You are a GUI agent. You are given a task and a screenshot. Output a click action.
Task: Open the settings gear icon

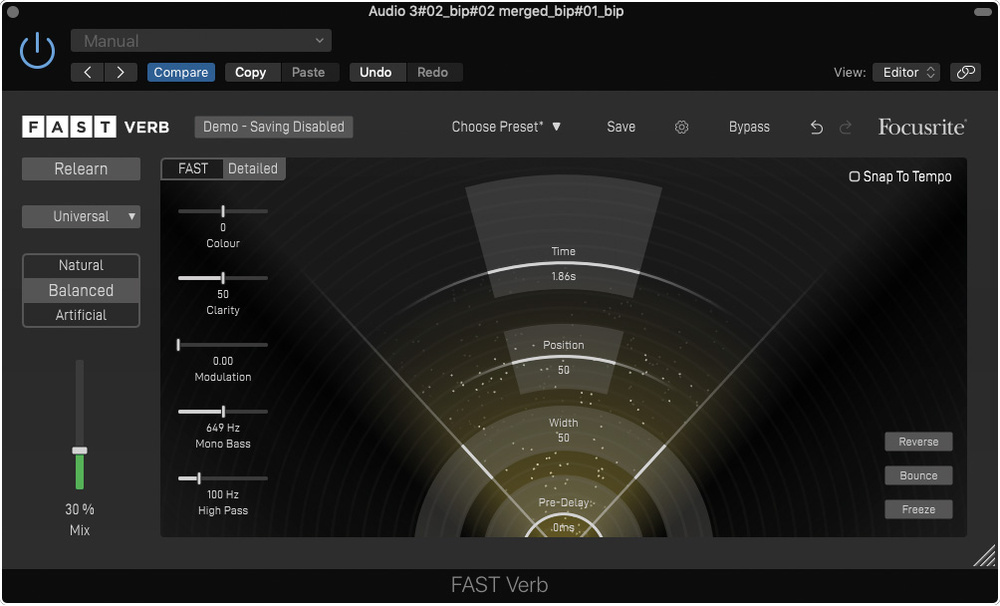[x=682, y=127]
